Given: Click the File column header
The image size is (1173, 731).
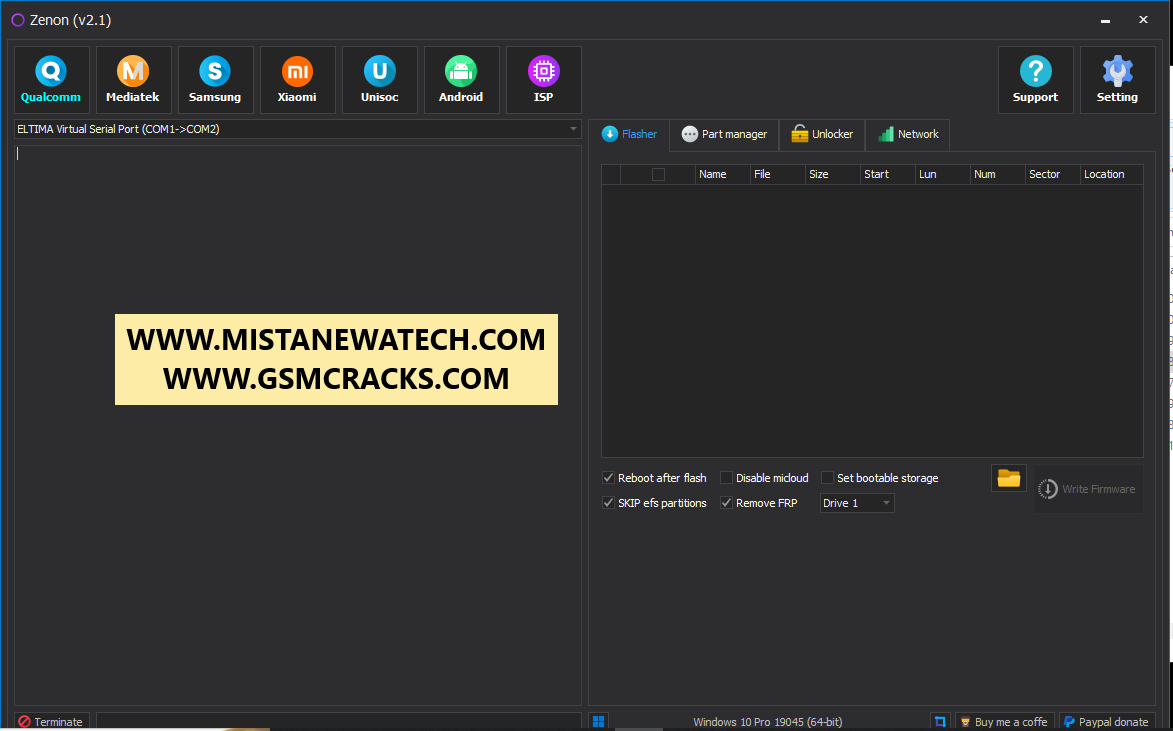Looking at the screenshot, I should pyautogui.click(x=778, y=174).
